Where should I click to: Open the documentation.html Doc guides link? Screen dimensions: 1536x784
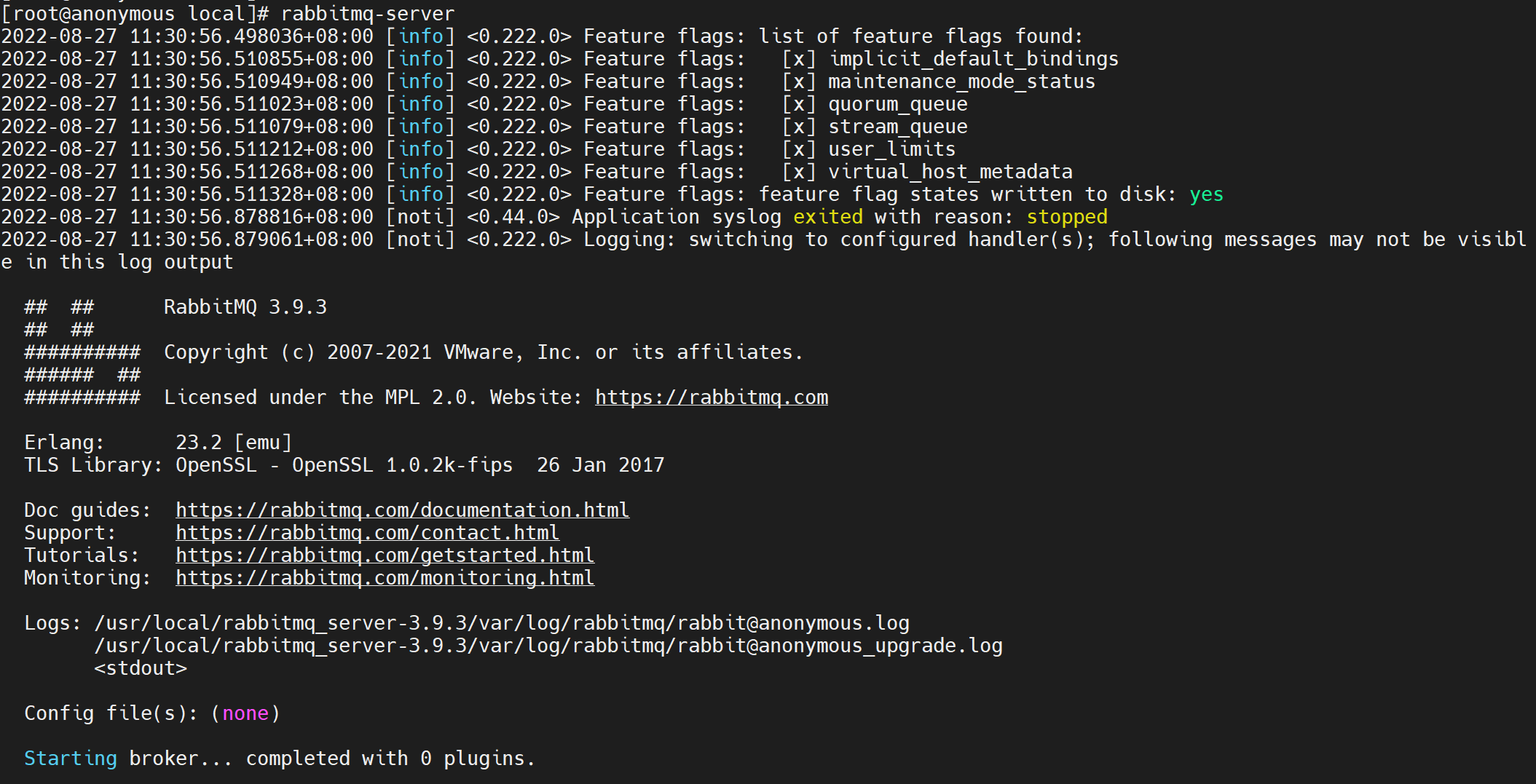[402, 510]
